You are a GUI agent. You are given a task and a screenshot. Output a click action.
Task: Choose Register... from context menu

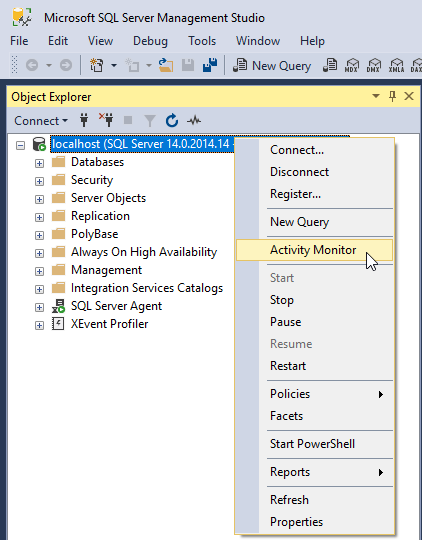coord(314,194)
